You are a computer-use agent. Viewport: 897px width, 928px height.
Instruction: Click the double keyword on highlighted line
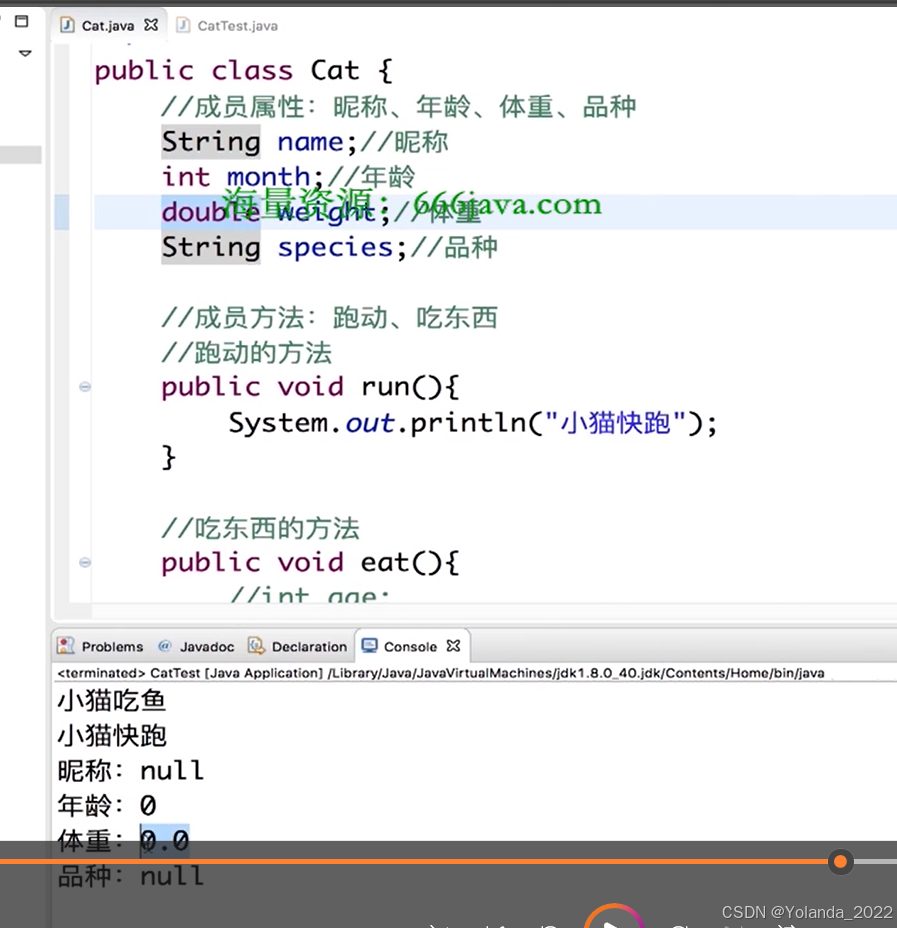point(210,212)
